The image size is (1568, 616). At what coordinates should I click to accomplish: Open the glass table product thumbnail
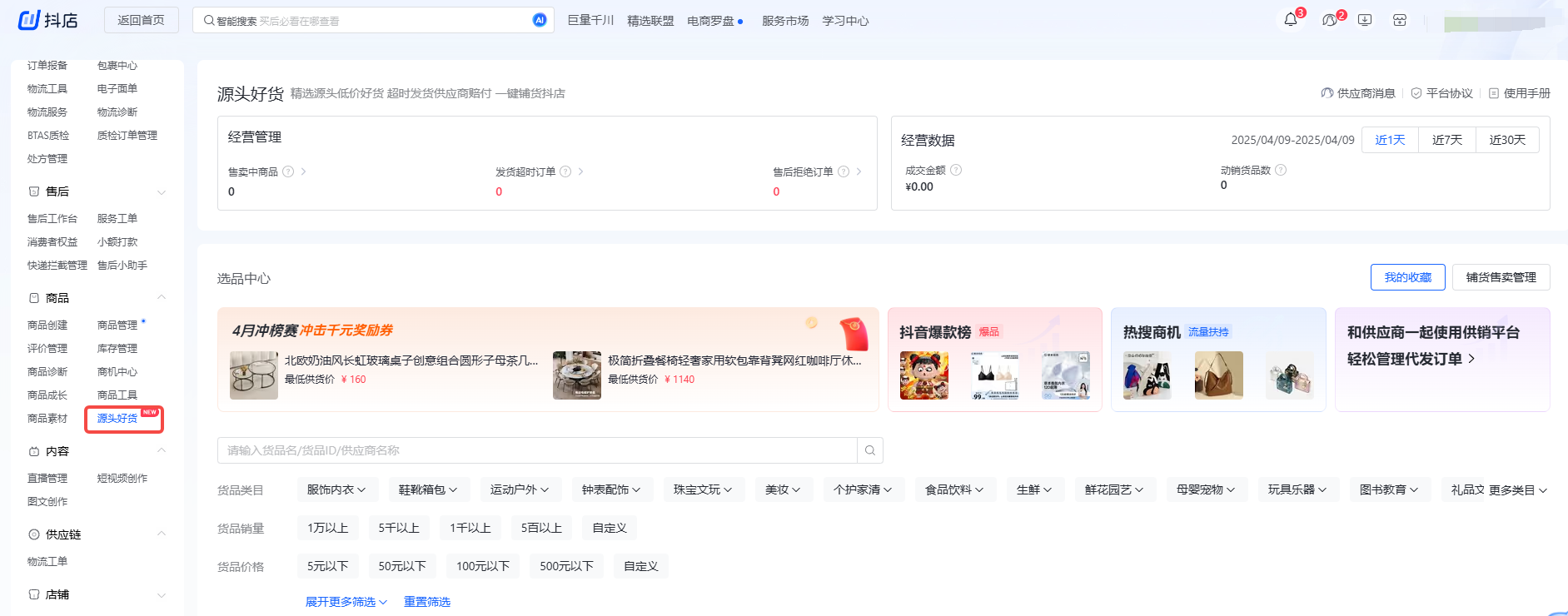point(254,375)
